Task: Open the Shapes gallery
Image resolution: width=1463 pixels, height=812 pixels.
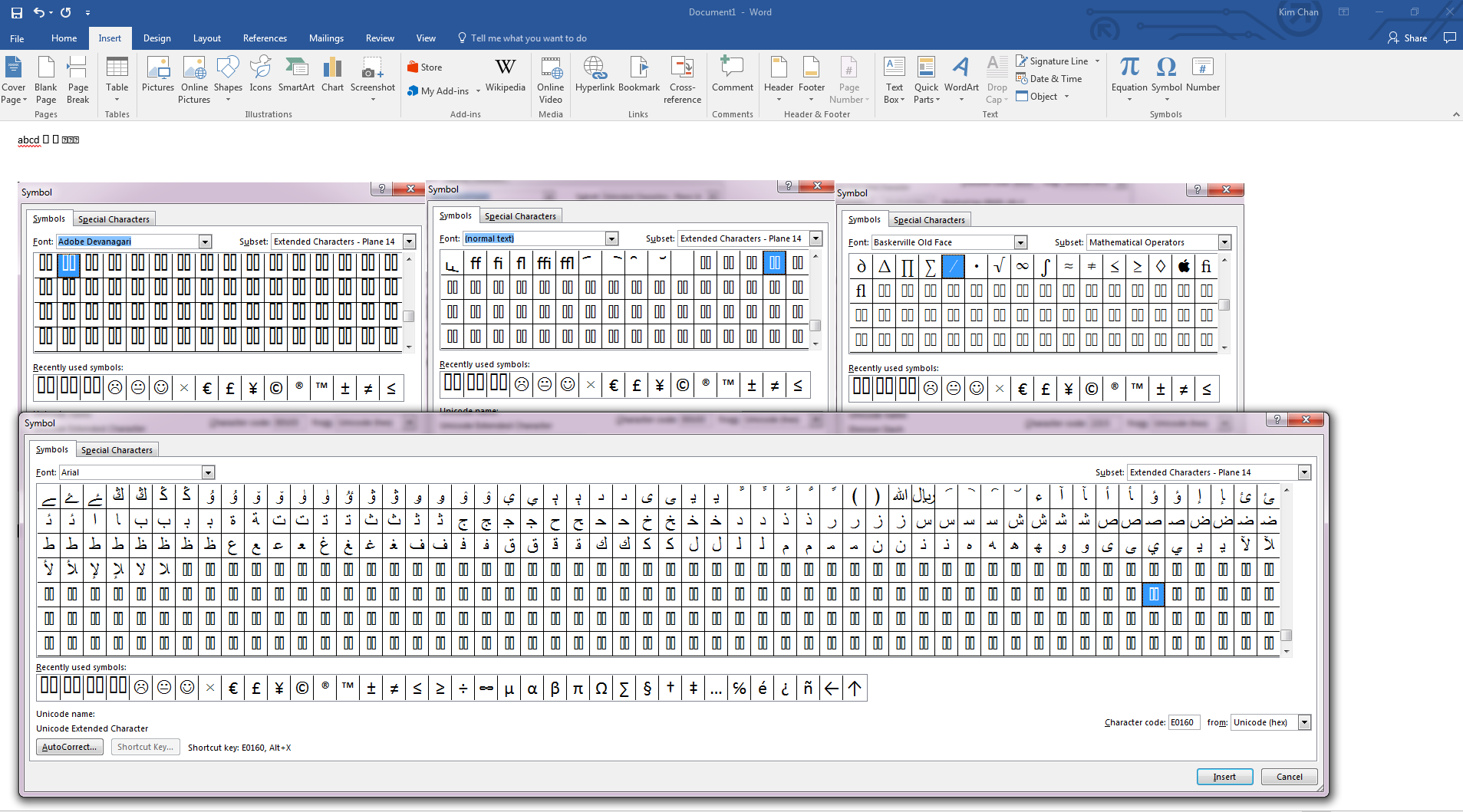Action: [228, 79]
